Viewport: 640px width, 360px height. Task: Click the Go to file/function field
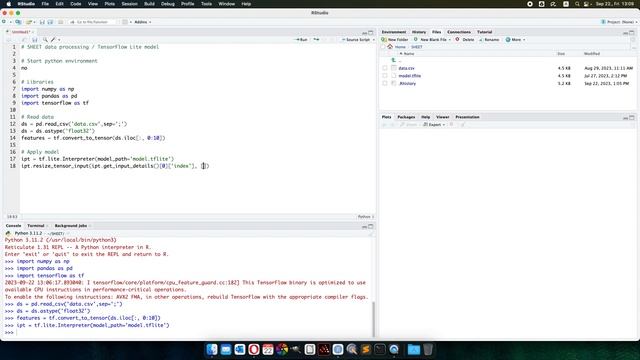pyautogui.click(x=92, y=22)
